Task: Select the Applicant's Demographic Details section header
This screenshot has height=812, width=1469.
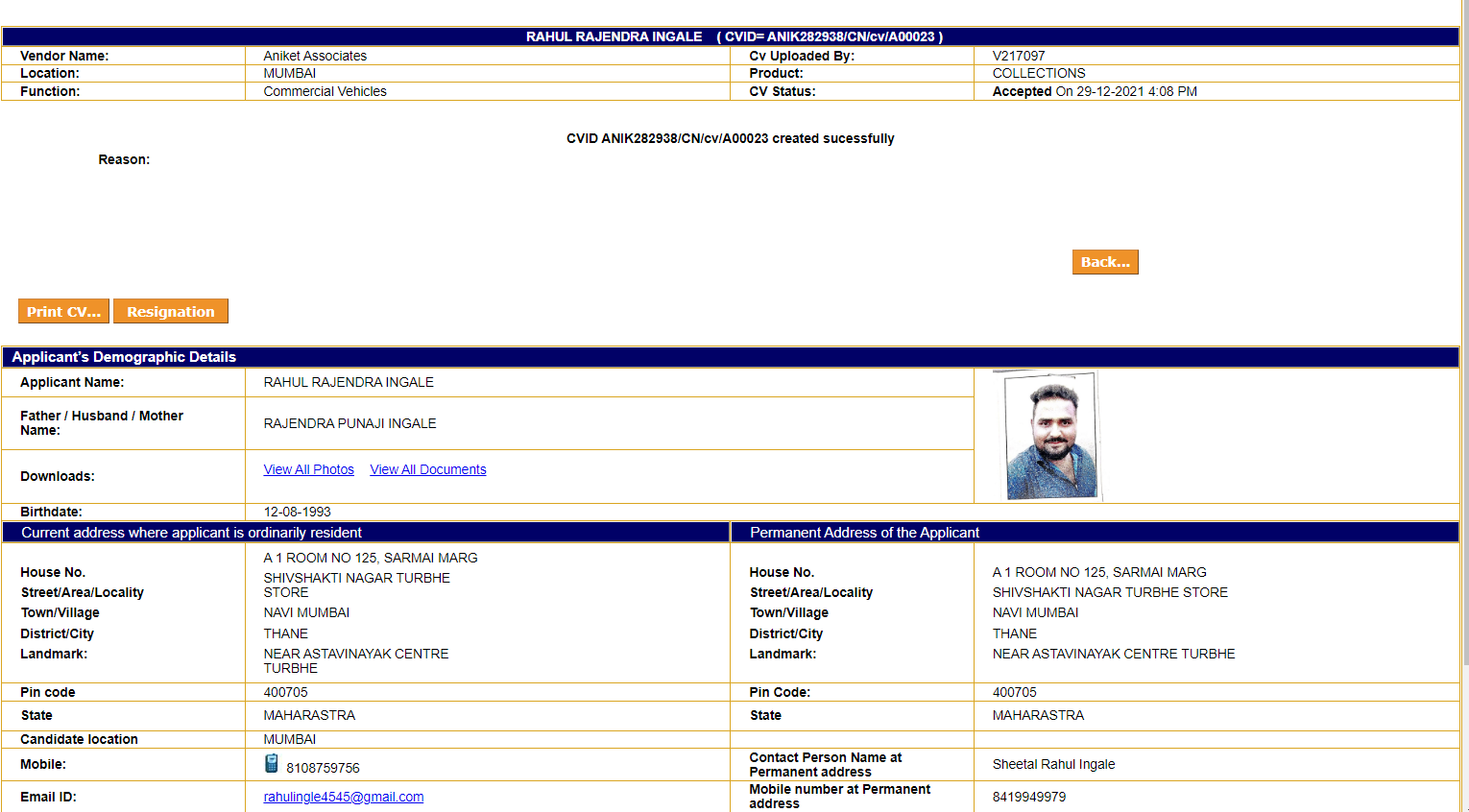Action: (x=124, y=357)
